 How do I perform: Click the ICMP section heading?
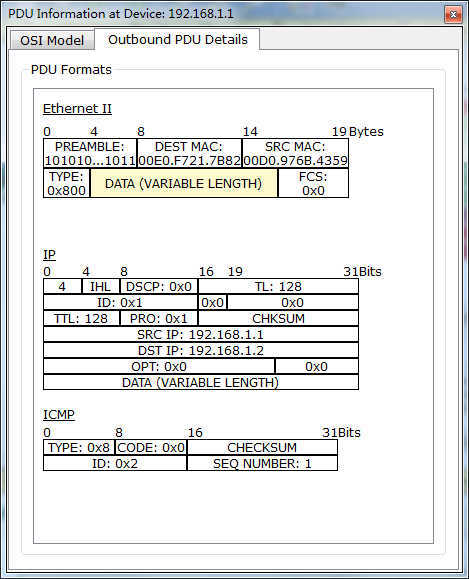click(x=59, y=415)
